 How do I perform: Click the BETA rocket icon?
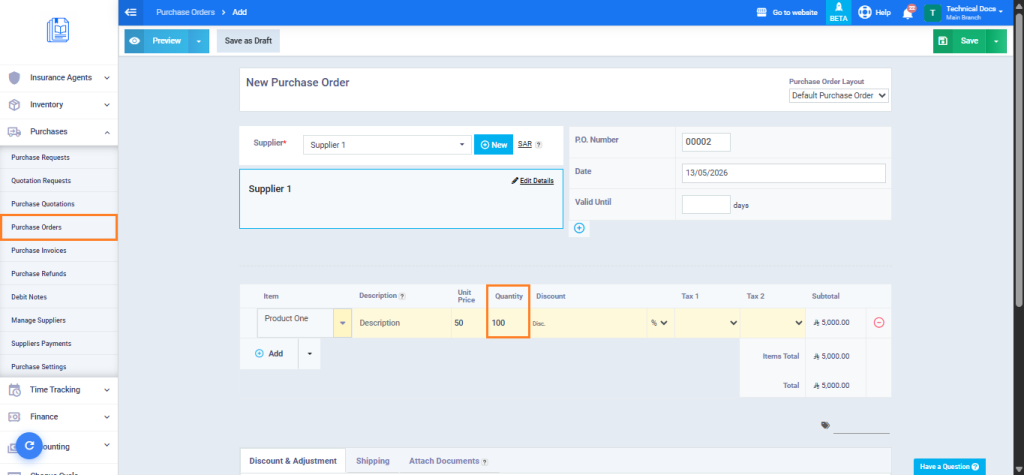click(839, 12)
